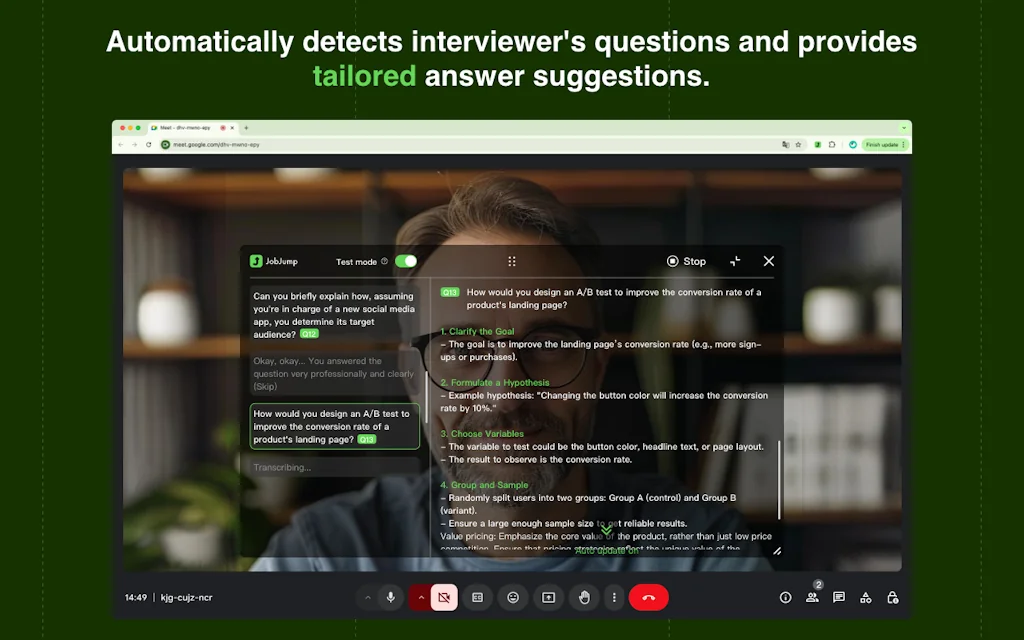Image resolution: width=1024 pixels, height=640 pixels.
Task: Mute the microphone in Google Meet
Action: point(390,597)
